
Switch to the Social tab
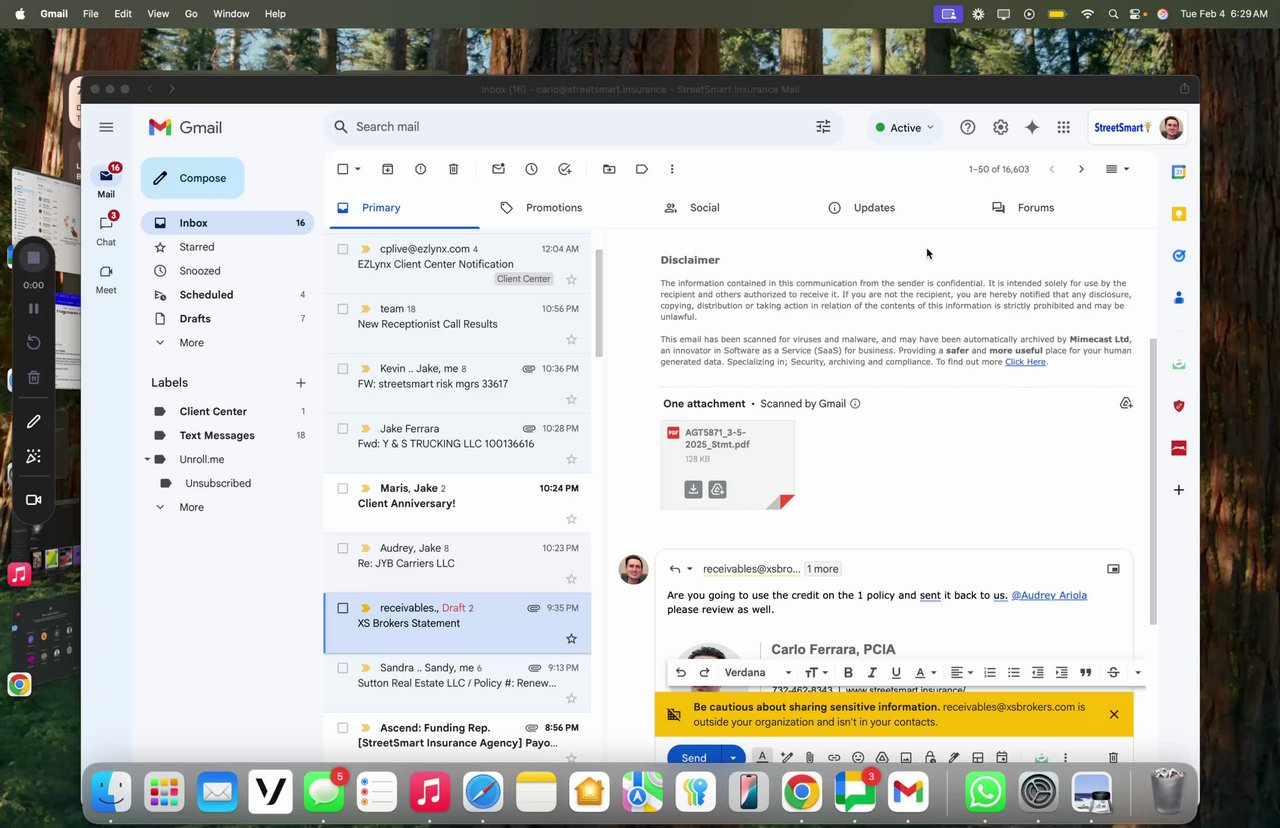click(692, 208)
